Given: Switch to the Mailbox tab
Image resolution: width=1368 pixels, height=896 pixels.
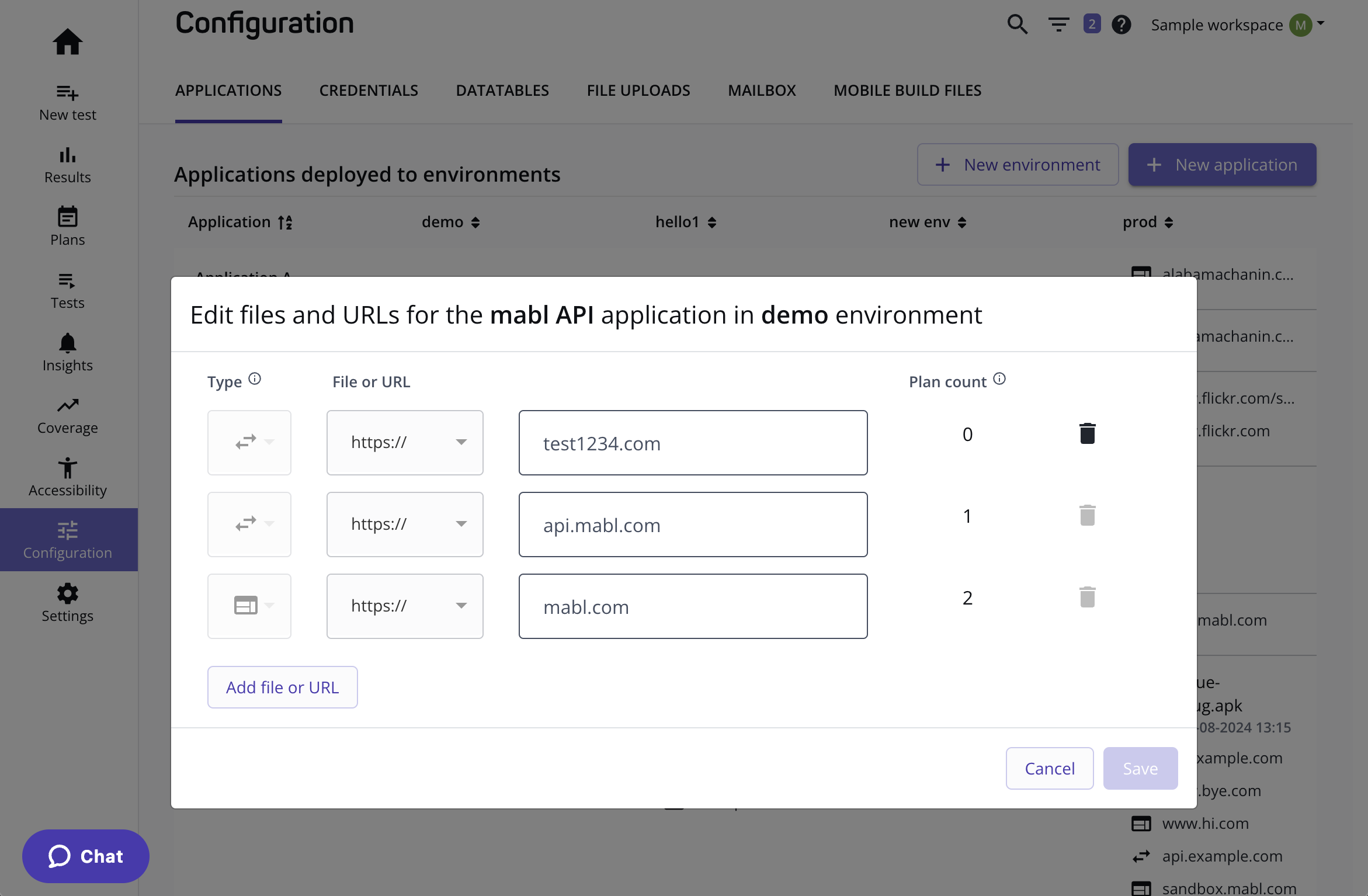Looking at the screenshot, I should (762, 91).
